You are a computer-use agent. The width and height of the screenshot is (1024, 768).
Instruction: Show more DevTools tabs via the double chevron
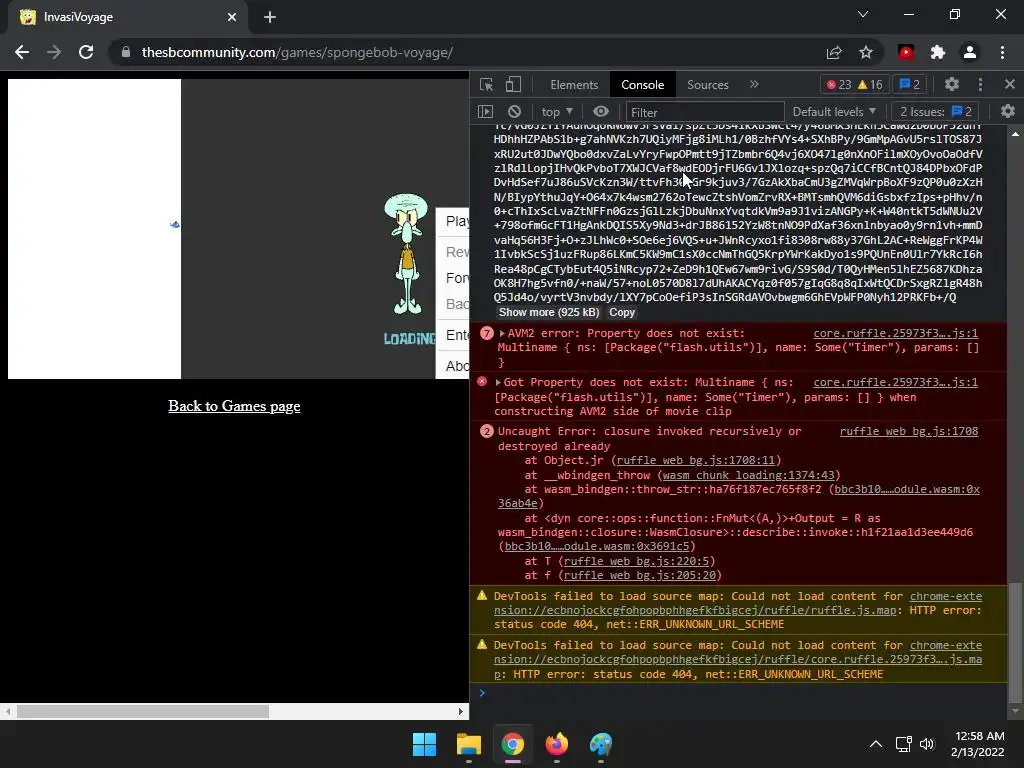tap(754, 84)
